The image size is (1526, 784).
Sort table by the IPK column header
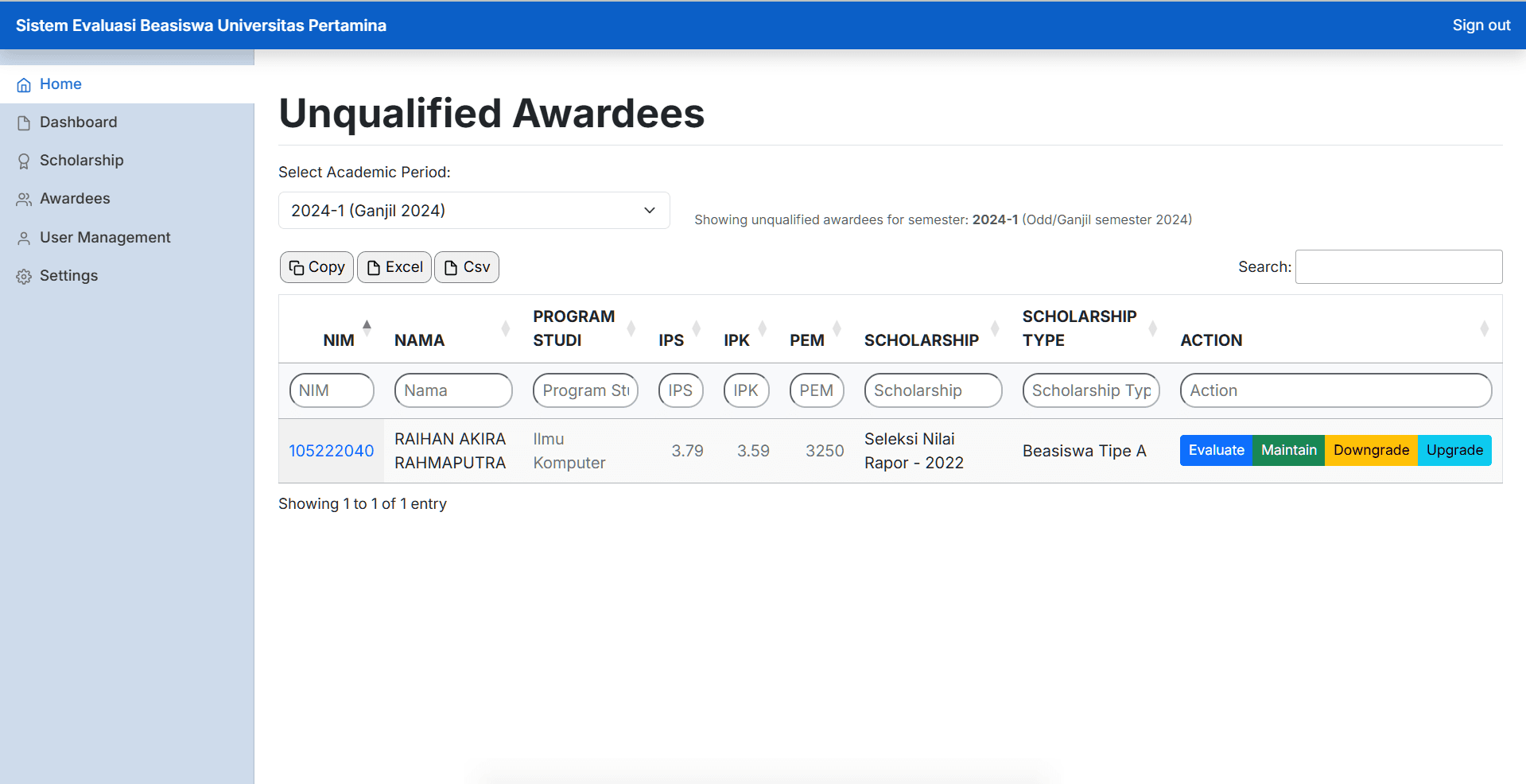(x=736, y=340)
